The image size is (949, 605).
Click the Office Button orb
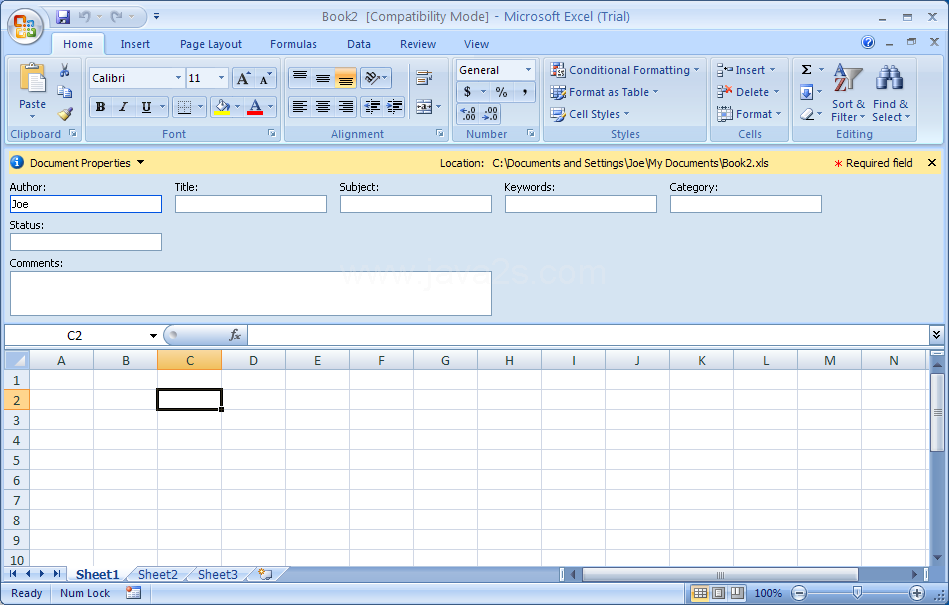click(25, 26)
